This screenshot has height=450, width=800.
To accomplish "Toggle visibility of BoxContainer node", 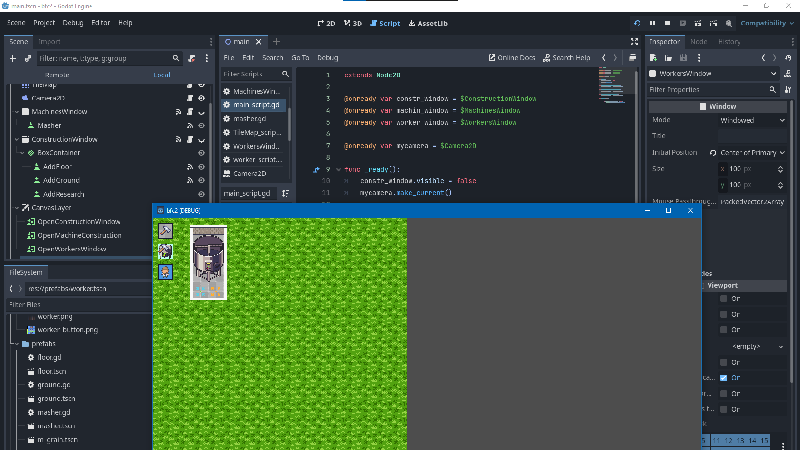I will [201, 153].
